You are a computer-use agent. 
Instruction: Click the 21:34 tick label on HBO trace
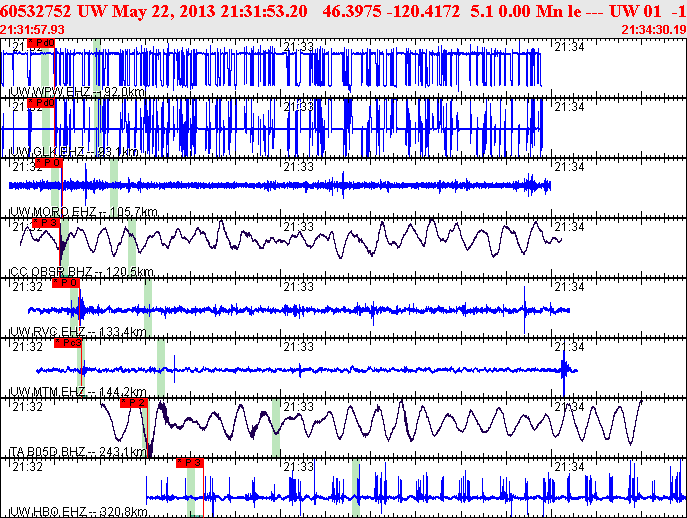(x=569, y=467)
